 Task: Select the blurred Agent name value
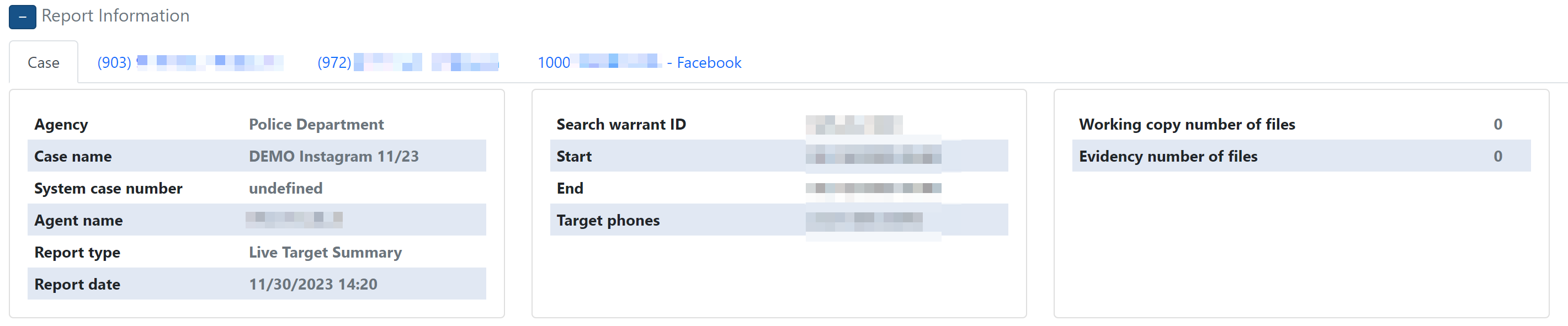point(294,220)
